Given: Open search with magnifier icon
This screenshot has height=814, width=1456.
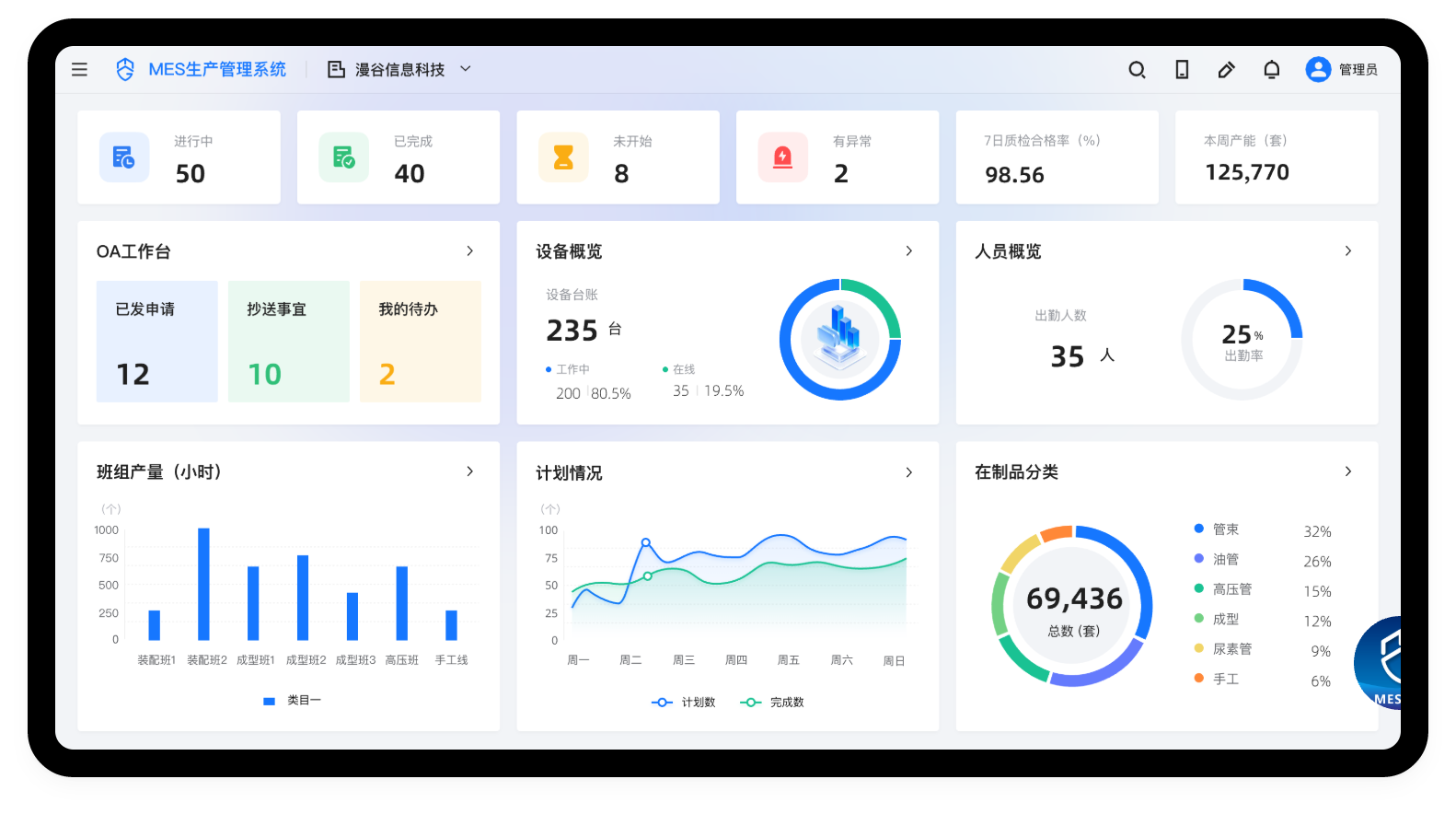Looking at the screenshot, I should tap(1137, 70).
